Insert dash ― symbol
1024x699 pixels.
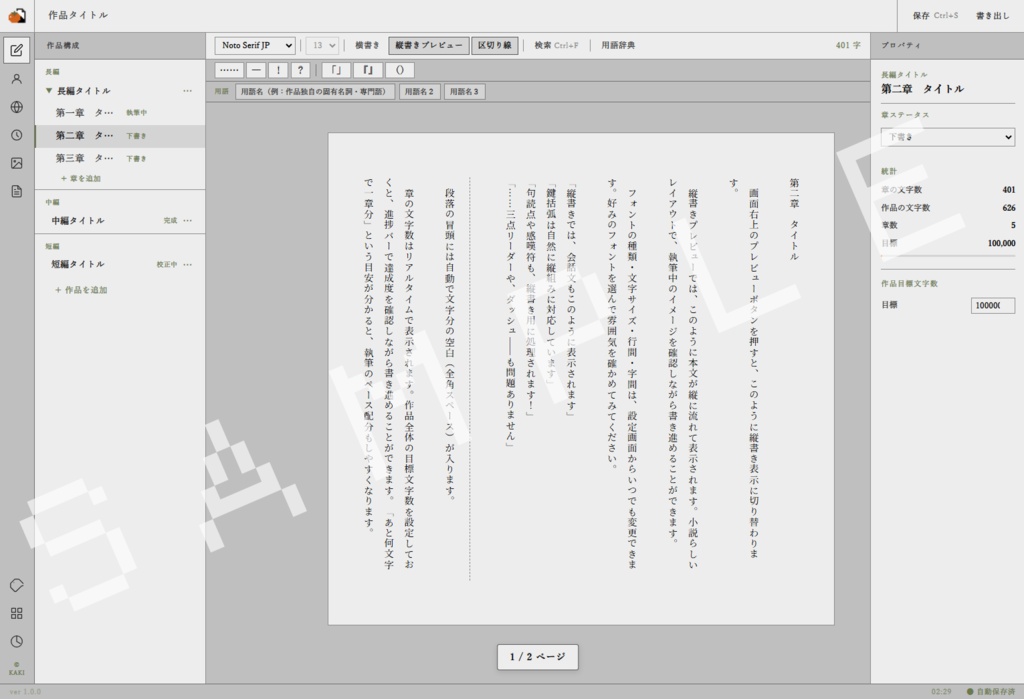256,70
